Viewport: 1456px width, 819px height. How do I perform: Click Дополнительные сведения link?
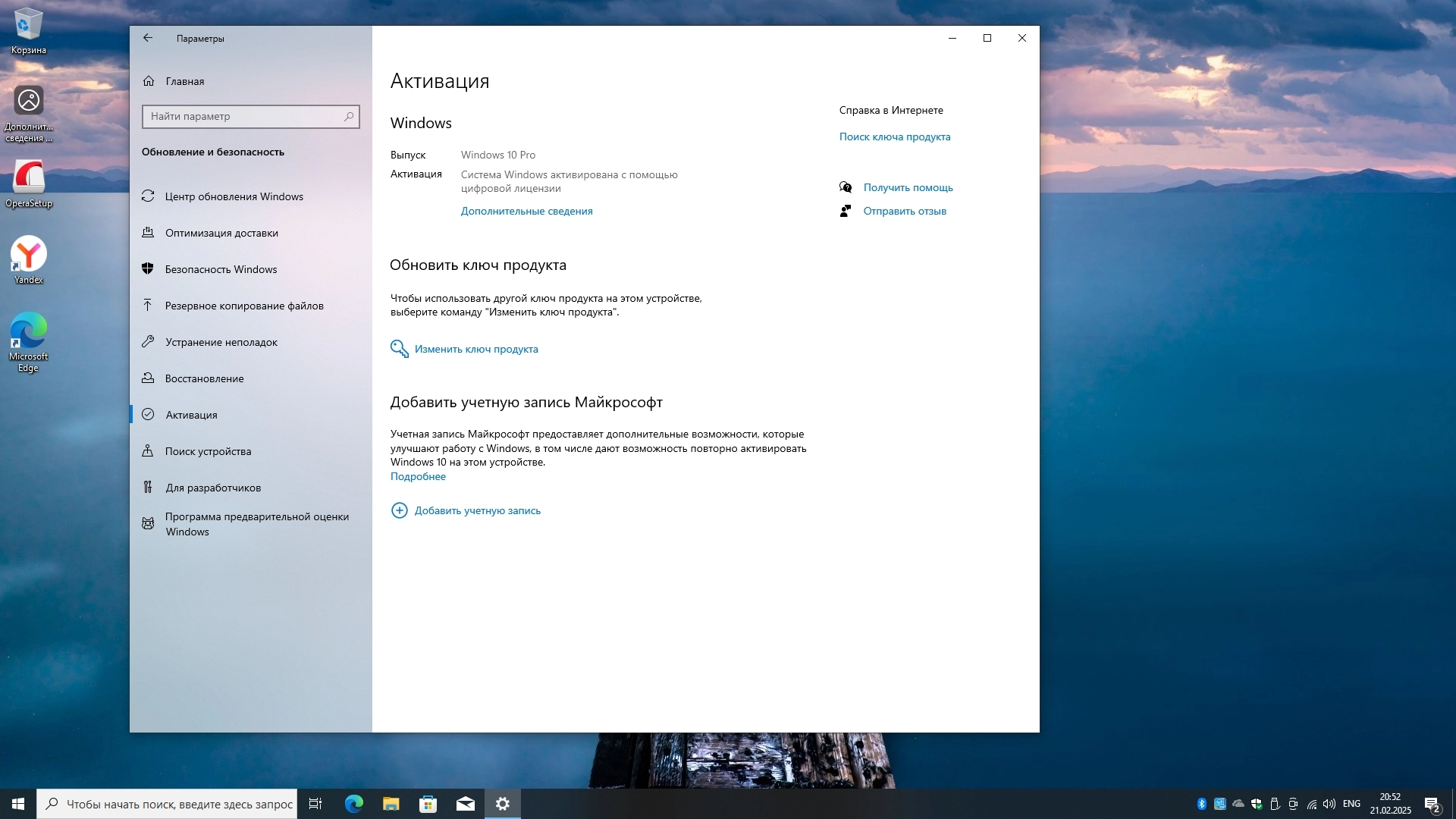point(526,211)
